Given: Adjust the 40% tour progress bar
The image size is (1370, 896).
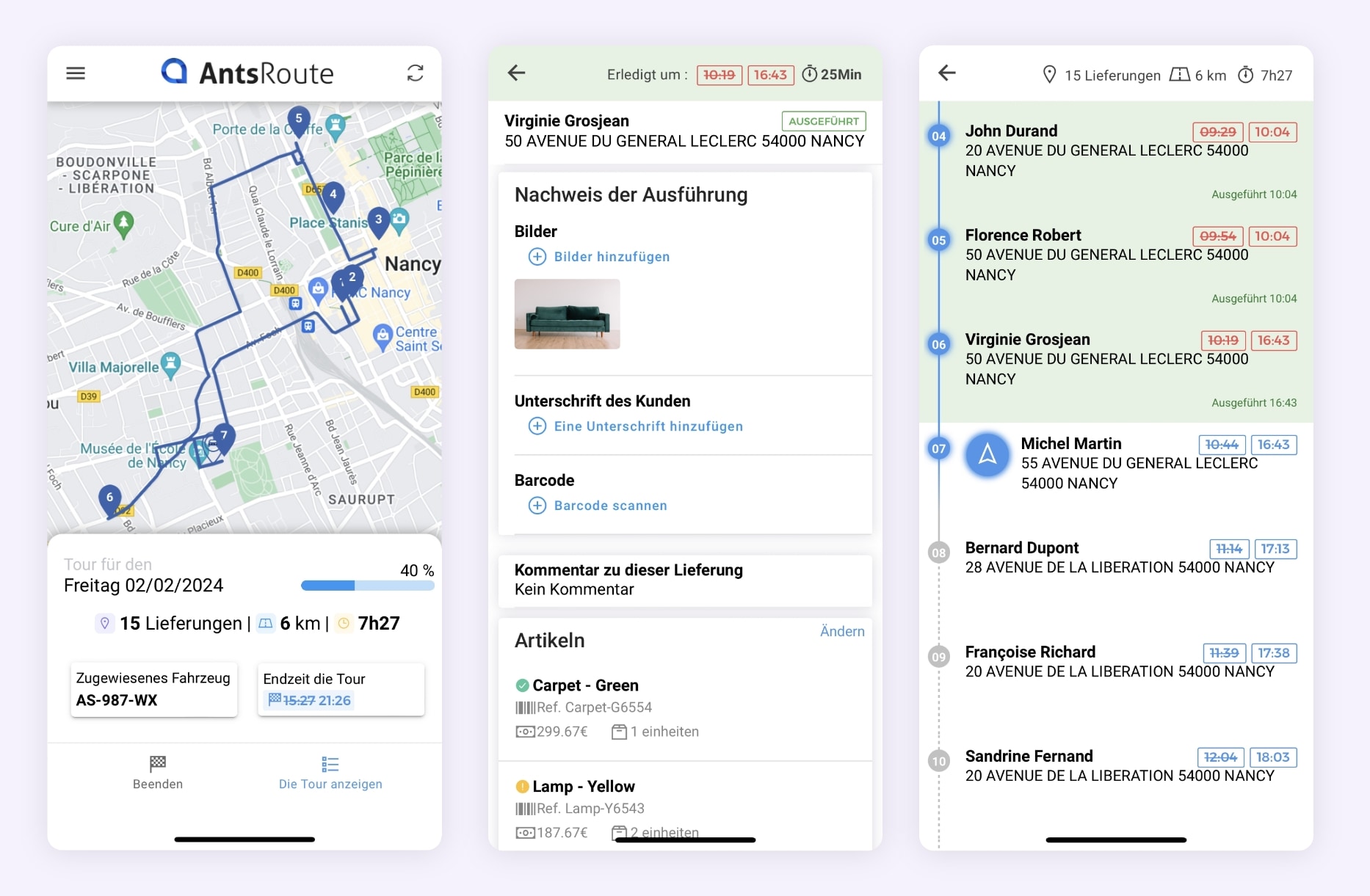Looking at the screenshot, I should 367,585.
